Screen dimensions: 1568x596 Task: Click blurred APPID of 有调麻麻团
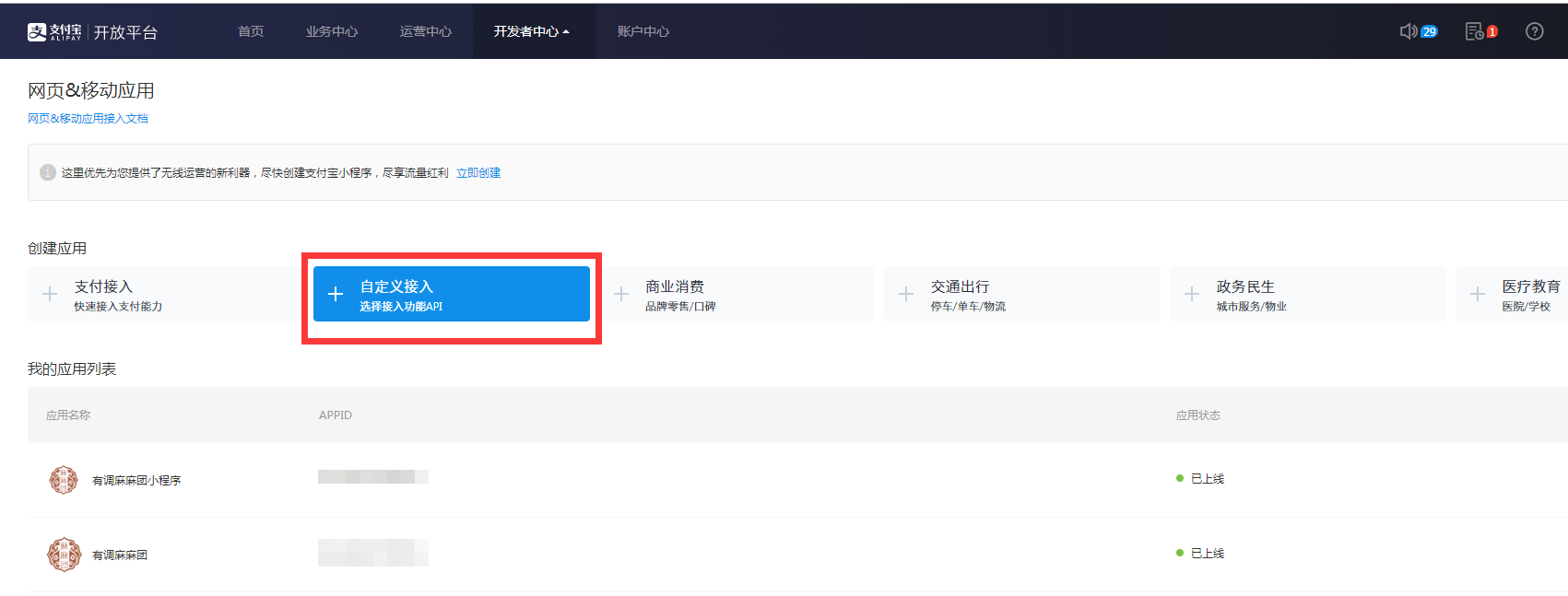[x=373, y=553]
